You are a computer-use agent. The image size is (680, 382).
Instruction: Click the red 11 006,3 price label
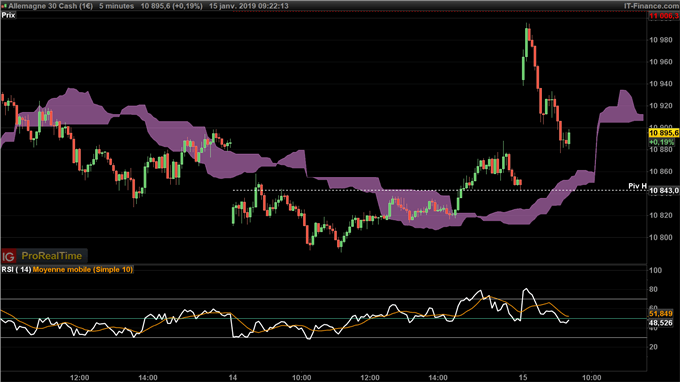pyautogui.click(x=664, y=16)
